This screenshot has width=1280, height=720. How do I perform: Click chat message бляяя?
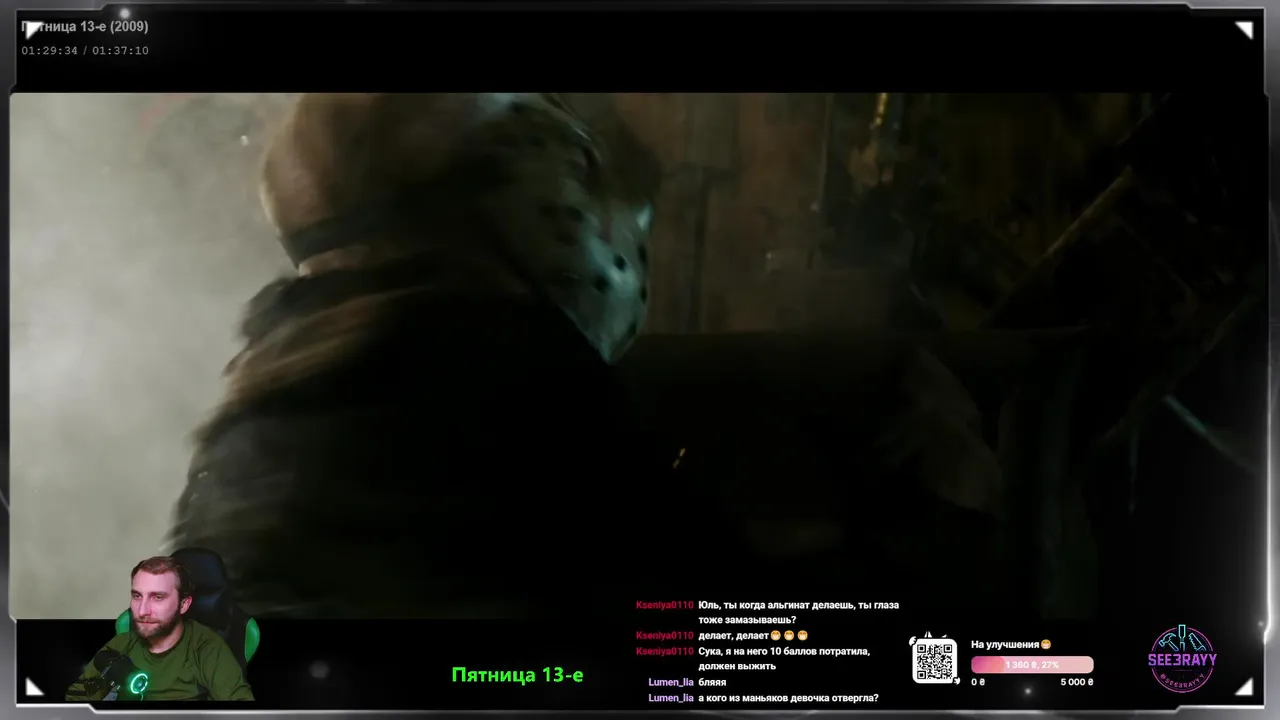(x=712, y=682)
